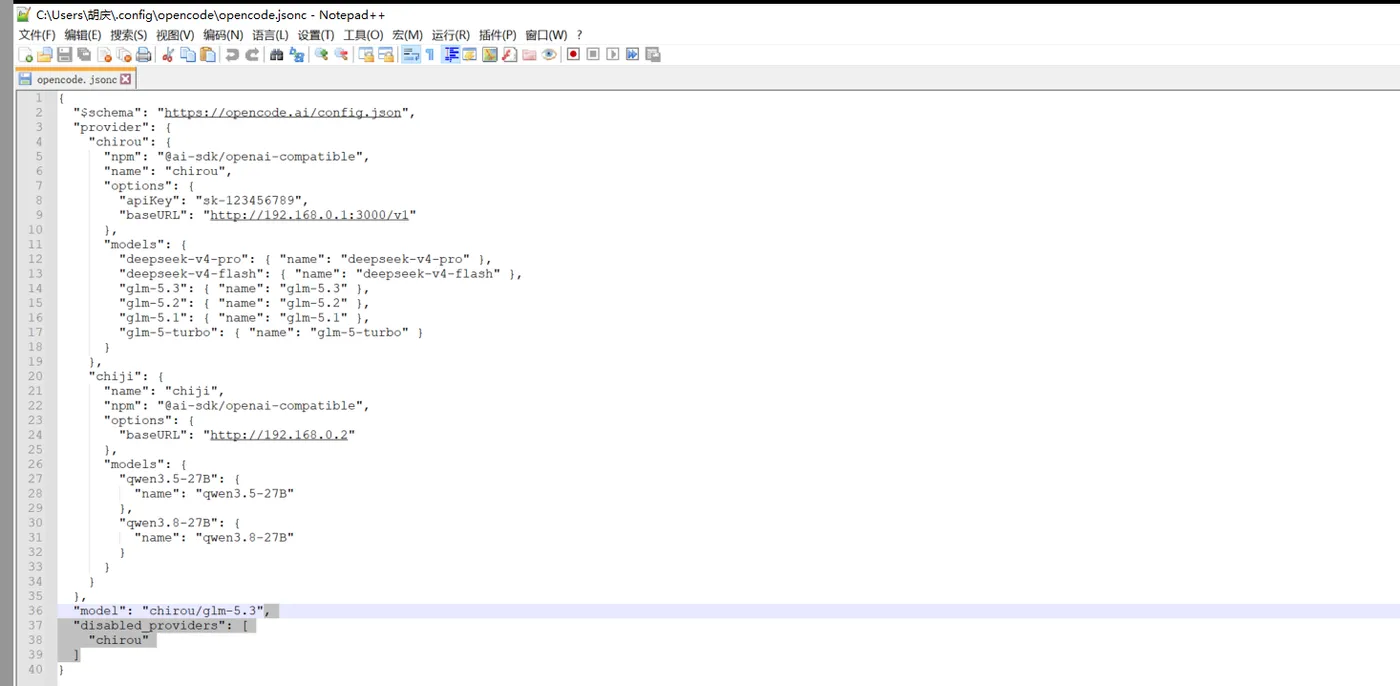Click the "@ai-sdk/openai-compatible" value on line 5
This screenshot has height=686, width=1400.
(263, 156)
